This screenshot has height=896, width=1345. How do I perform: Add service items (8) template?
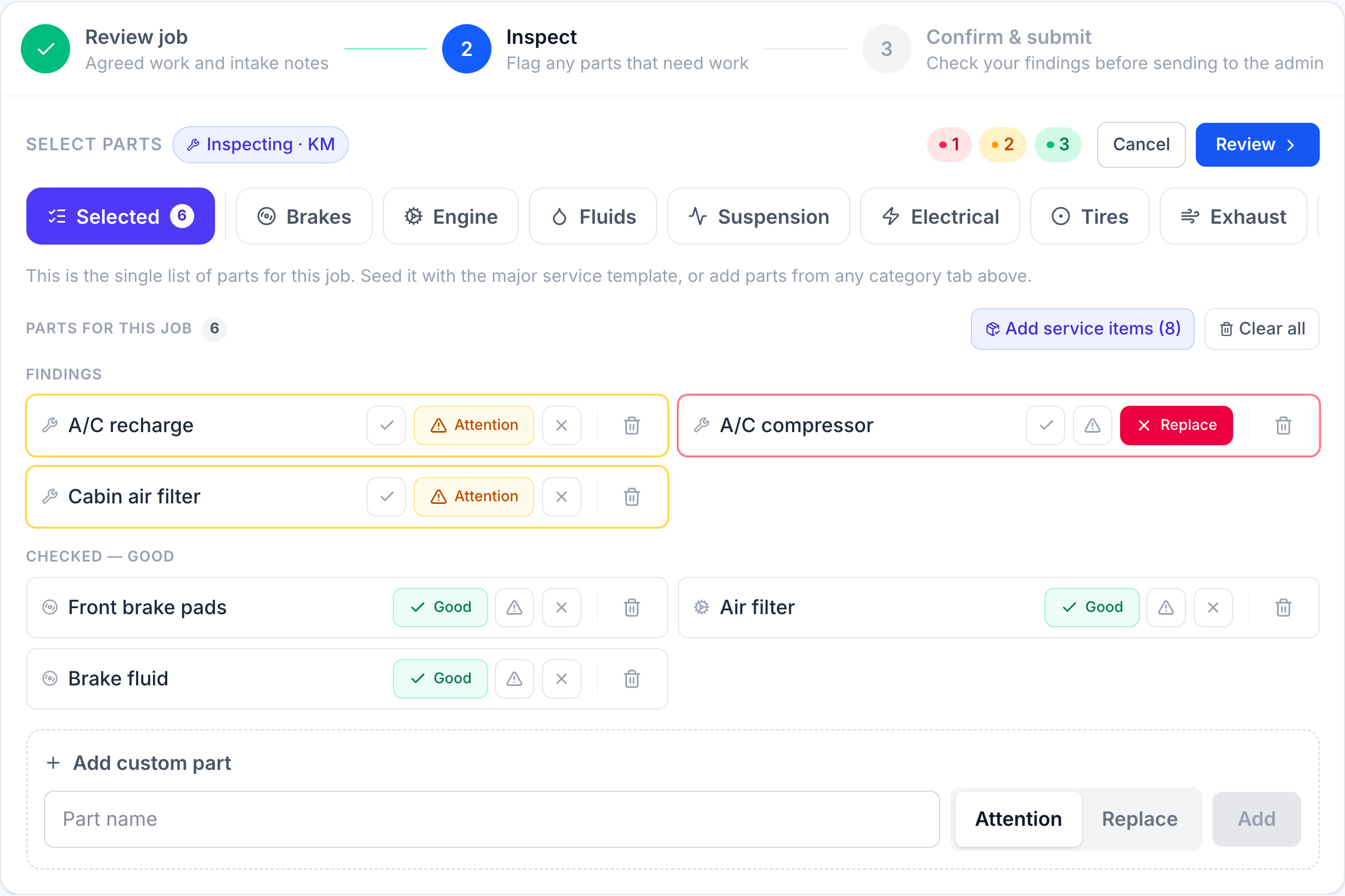pos(1083,329)
